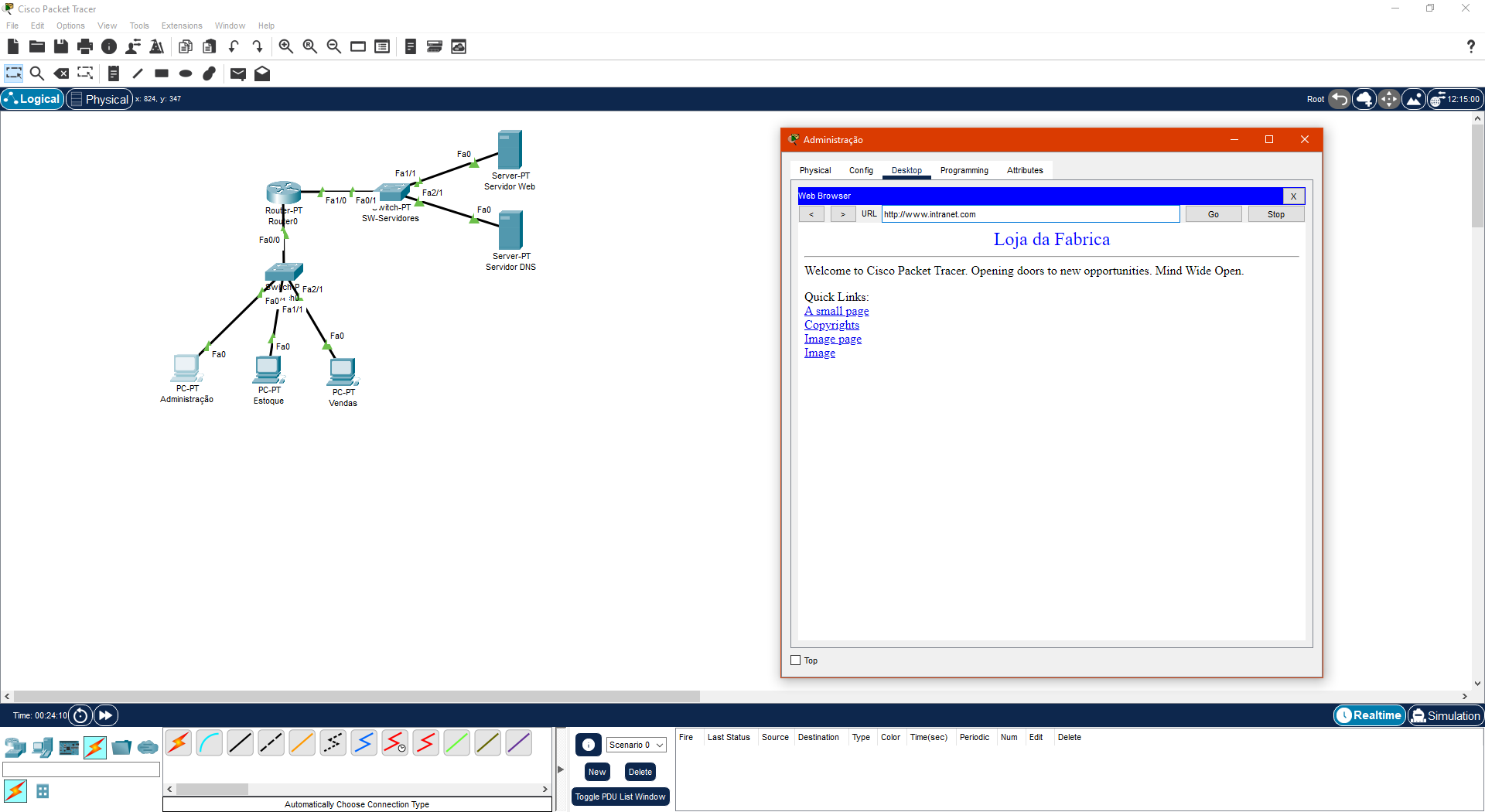Click the Go button in Web Browser
This screenshot has height=812, width=1485.
click(1214, 214)
